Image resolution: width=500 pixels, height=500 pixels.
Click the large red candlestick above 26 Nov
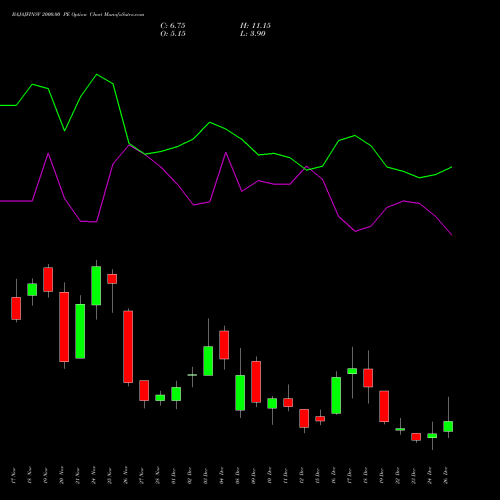128,347
